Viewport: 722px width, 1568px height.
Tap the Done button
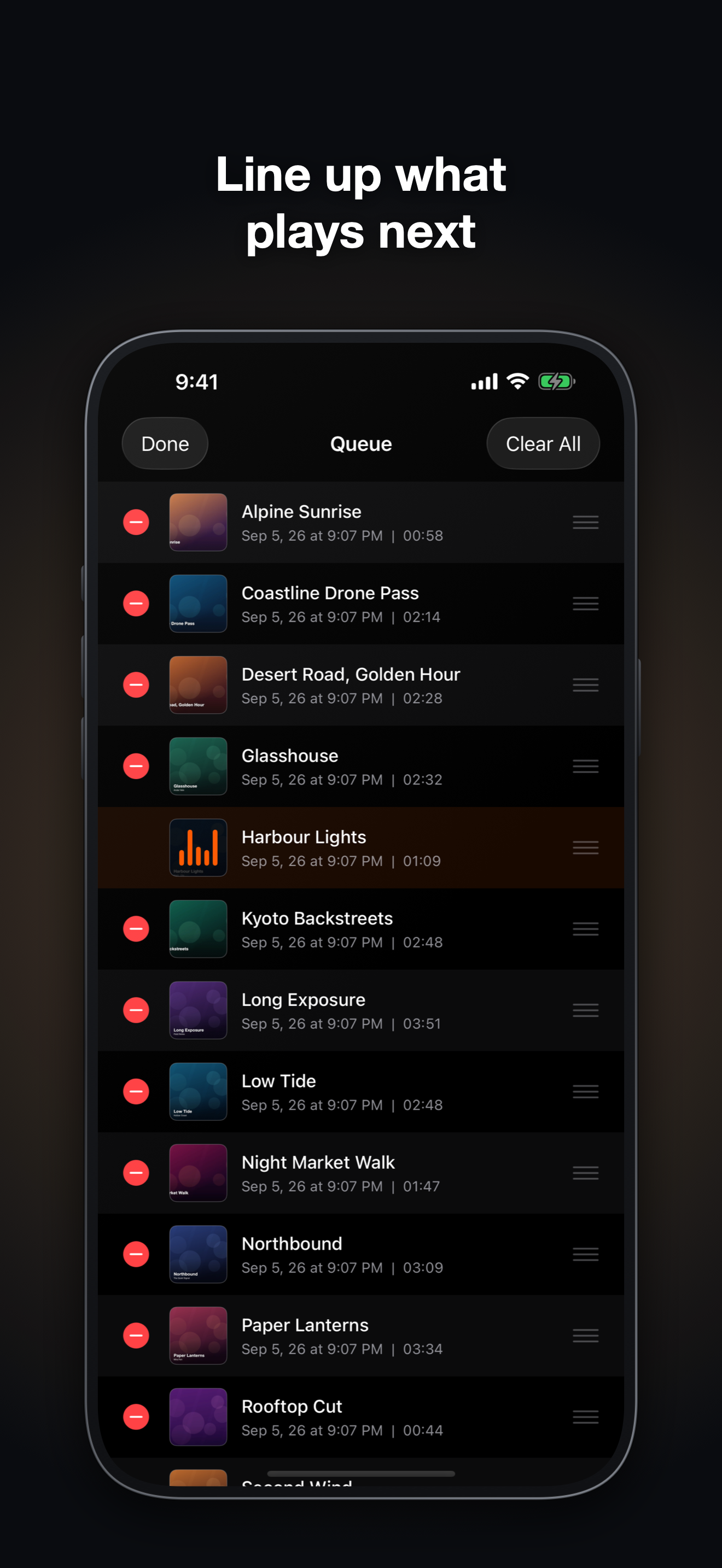(165, 444)
